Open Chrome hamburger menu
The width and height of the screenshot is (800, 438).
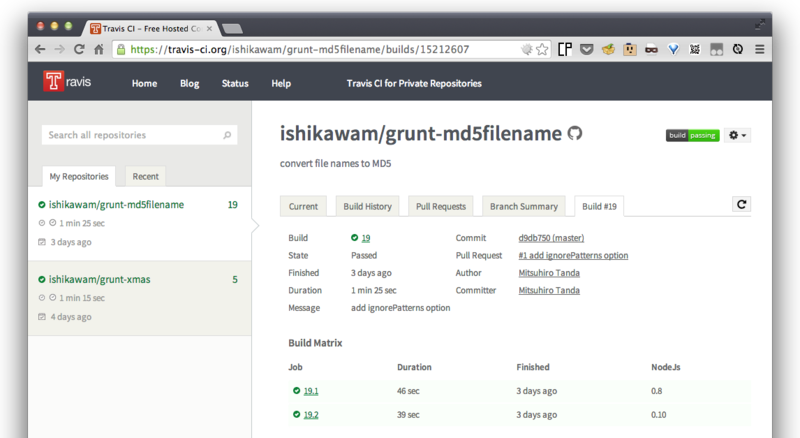tap(760, 50)
